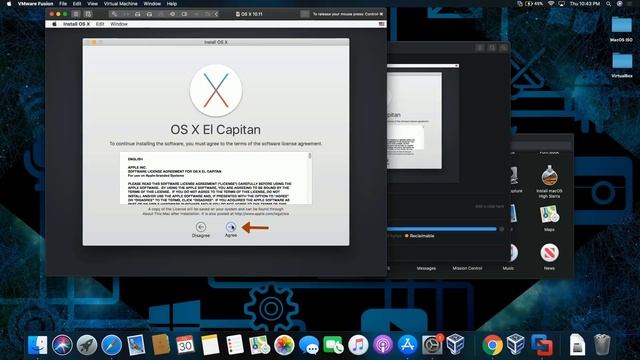
Task: Open System Preferences in the Dock
Action: coord(432,345)
